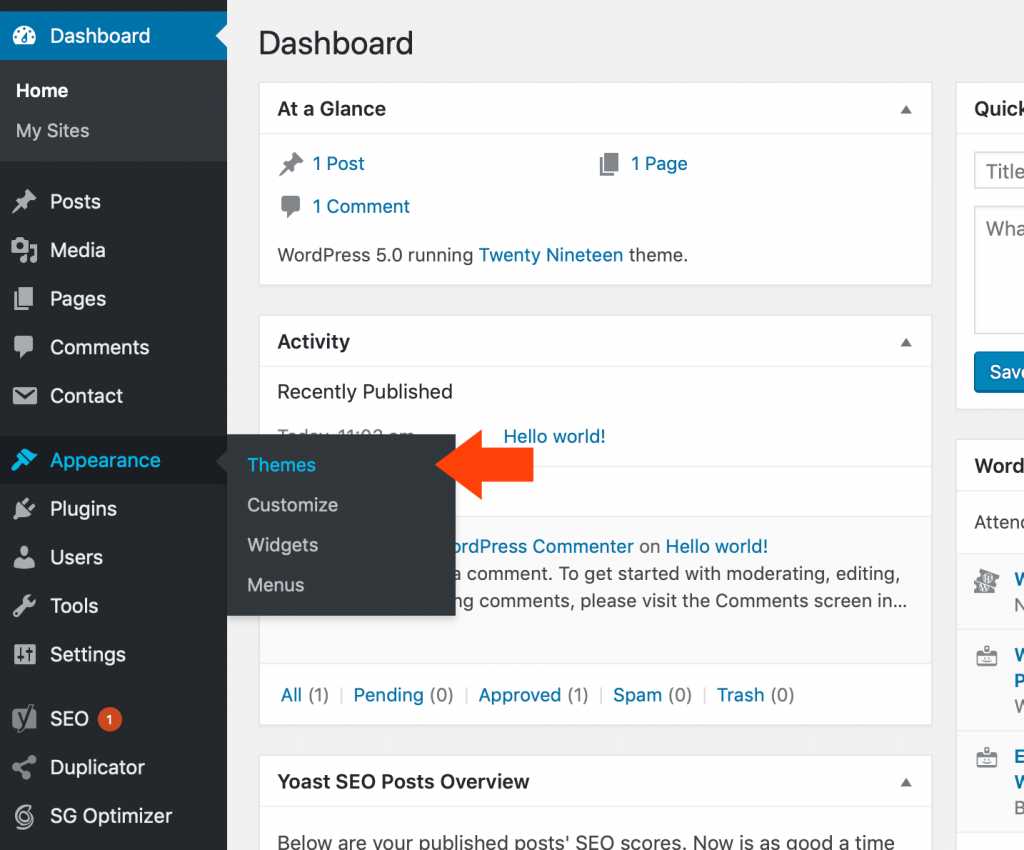
Task: Click the third meetup event icon
Action: click(x=986, y=758)
